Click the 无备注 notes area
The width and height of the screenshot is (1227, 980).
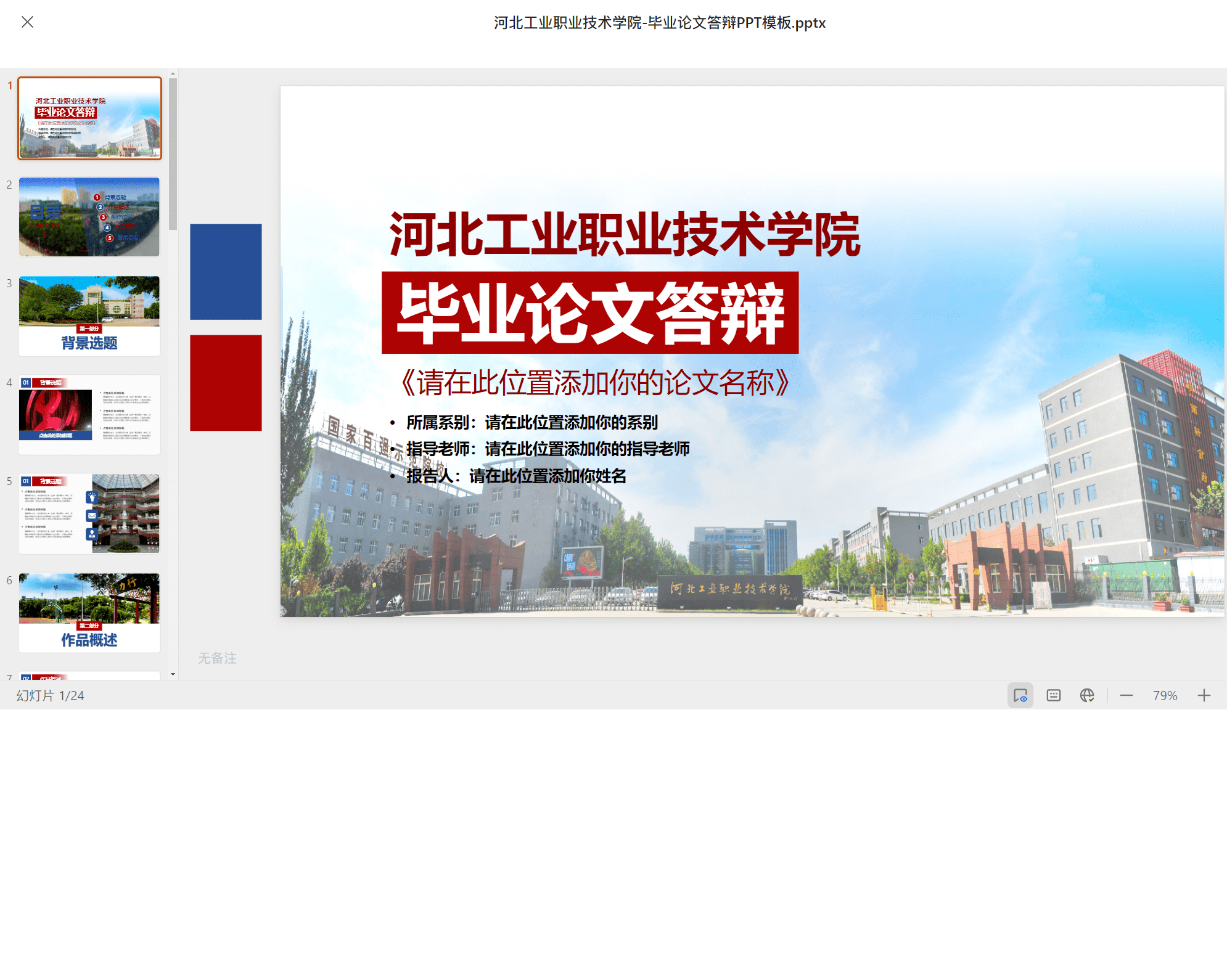coord(217,658)
